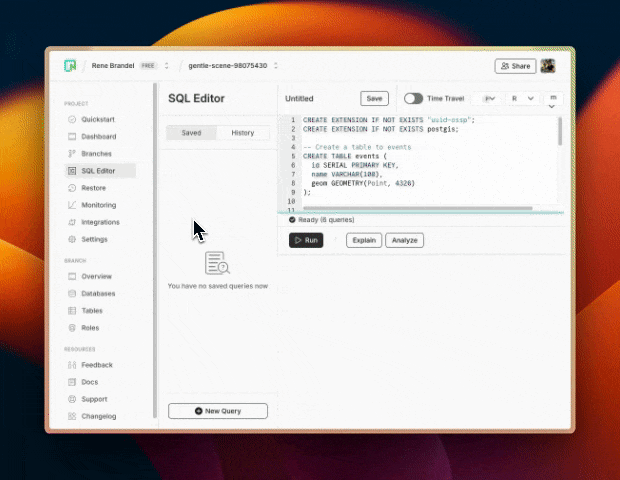Open the Restore section icon
The height and width of the screenshot is (480, 620).
click(72, 188)
